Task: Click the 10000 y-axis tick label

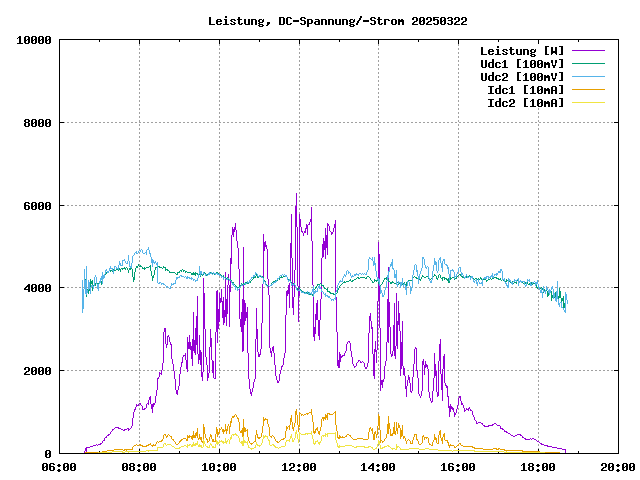Action: (x=34, y=40)
